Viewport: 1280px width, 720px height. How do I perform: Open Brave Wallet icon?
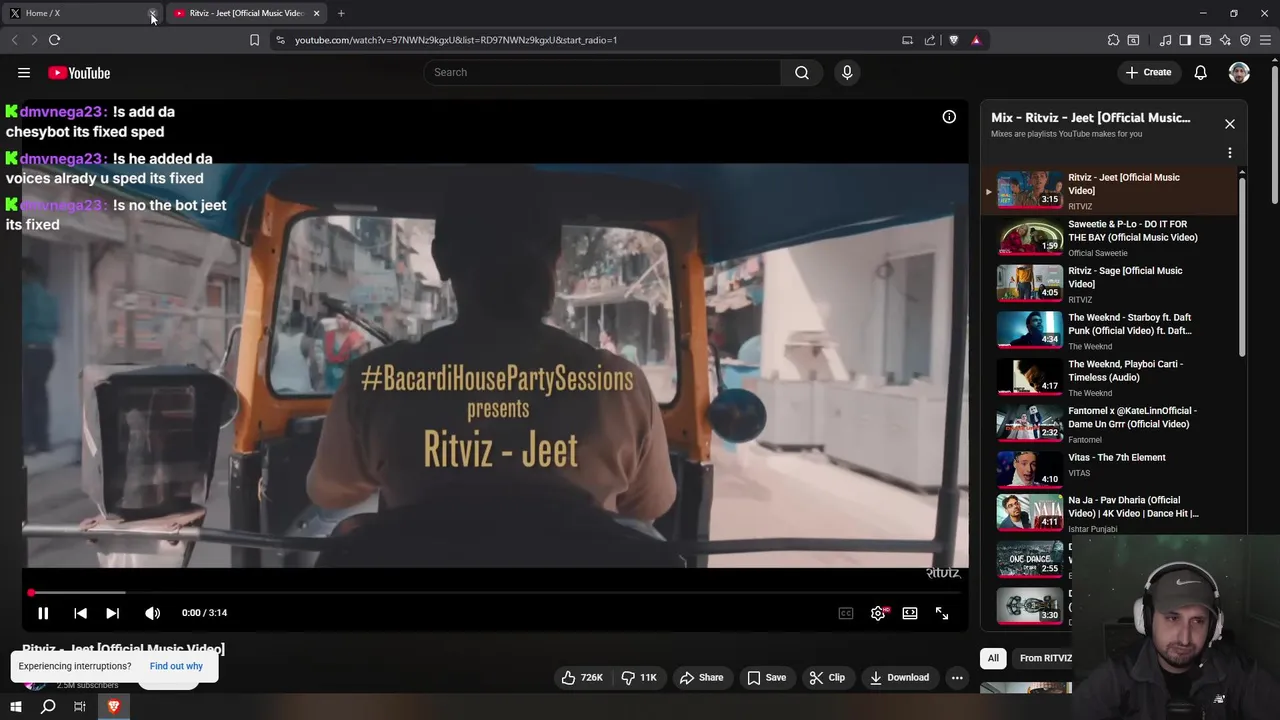(x=1205, y=40)
